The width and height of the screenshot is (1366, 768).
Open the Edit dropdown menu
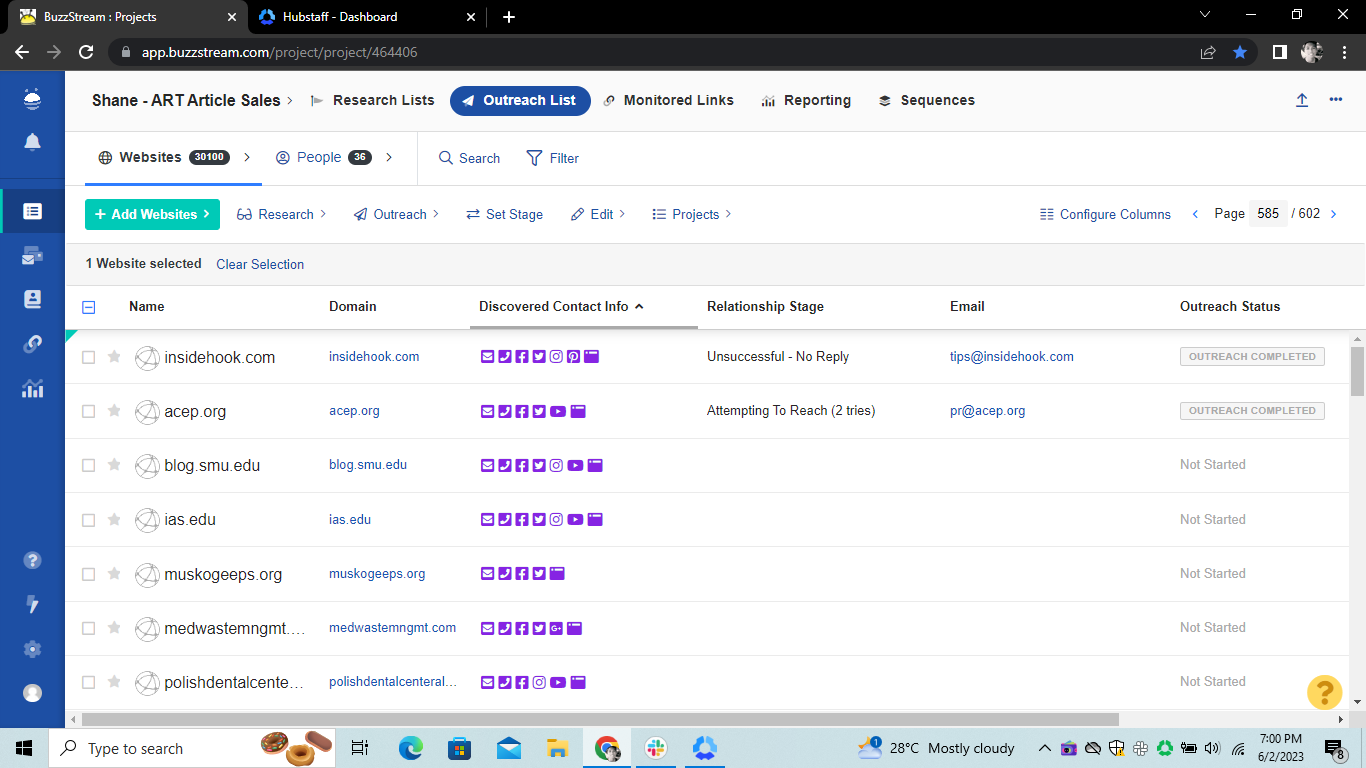(598, 214)
